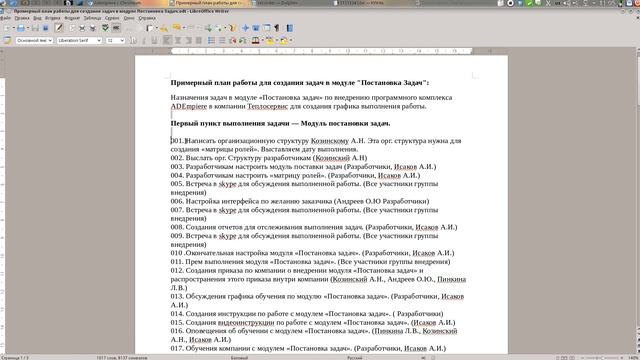Click the greyed Save icon
This screenshot has height=360, width=640.
(35, 28)
